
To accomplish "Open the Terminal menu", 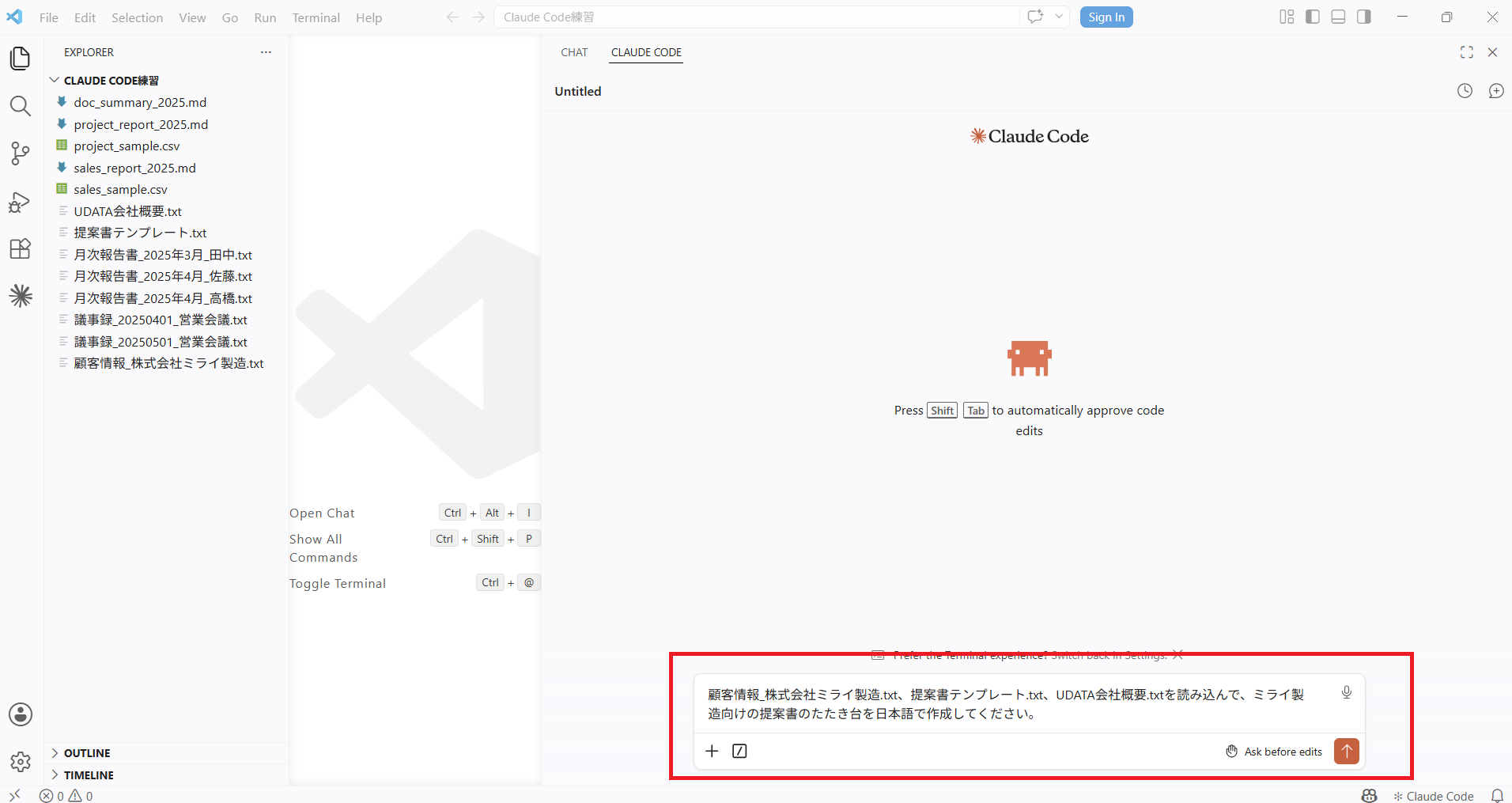I will click(316, 17).
